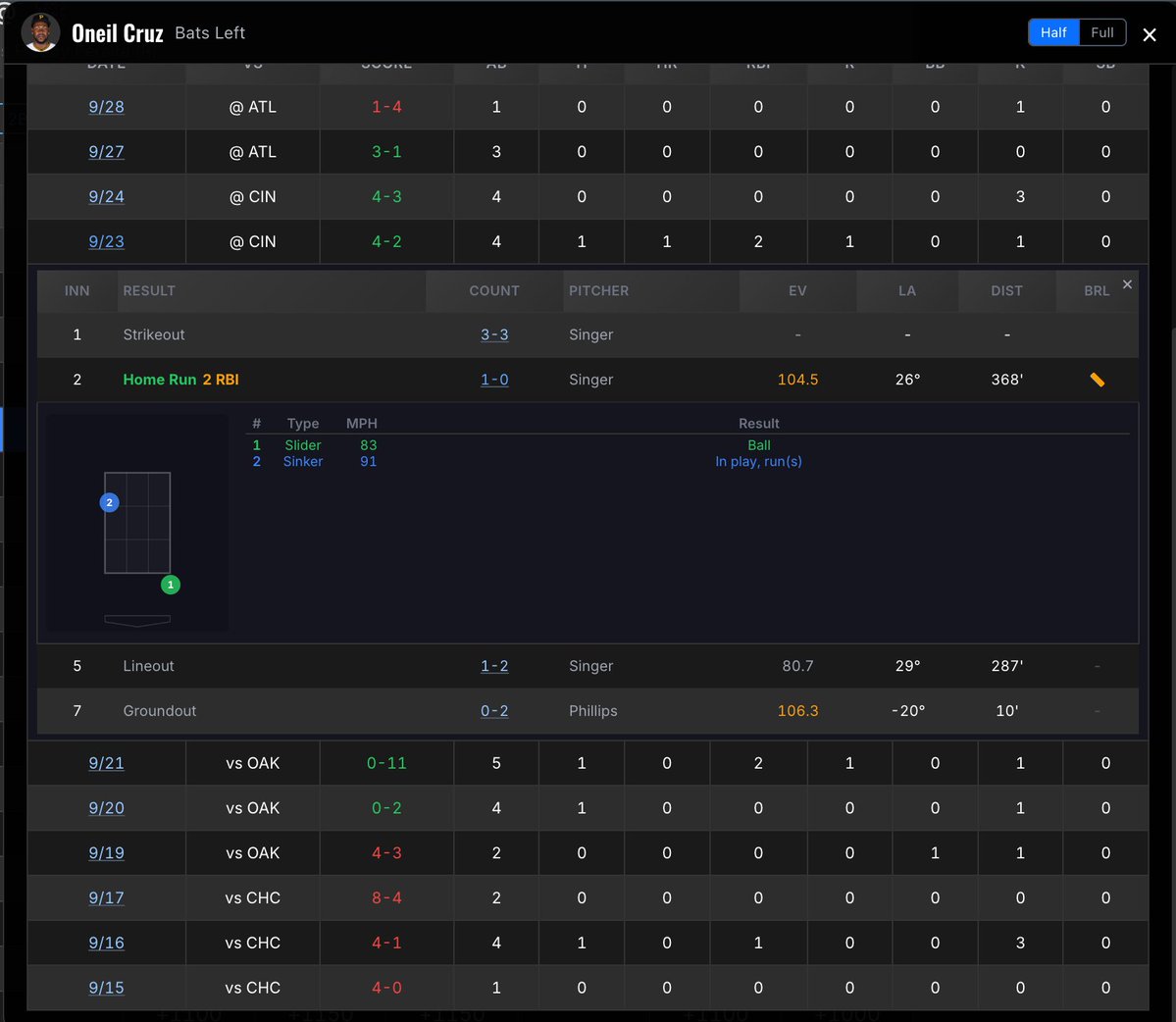
Task: Click the MPH pitch column header
Action: 362,424
